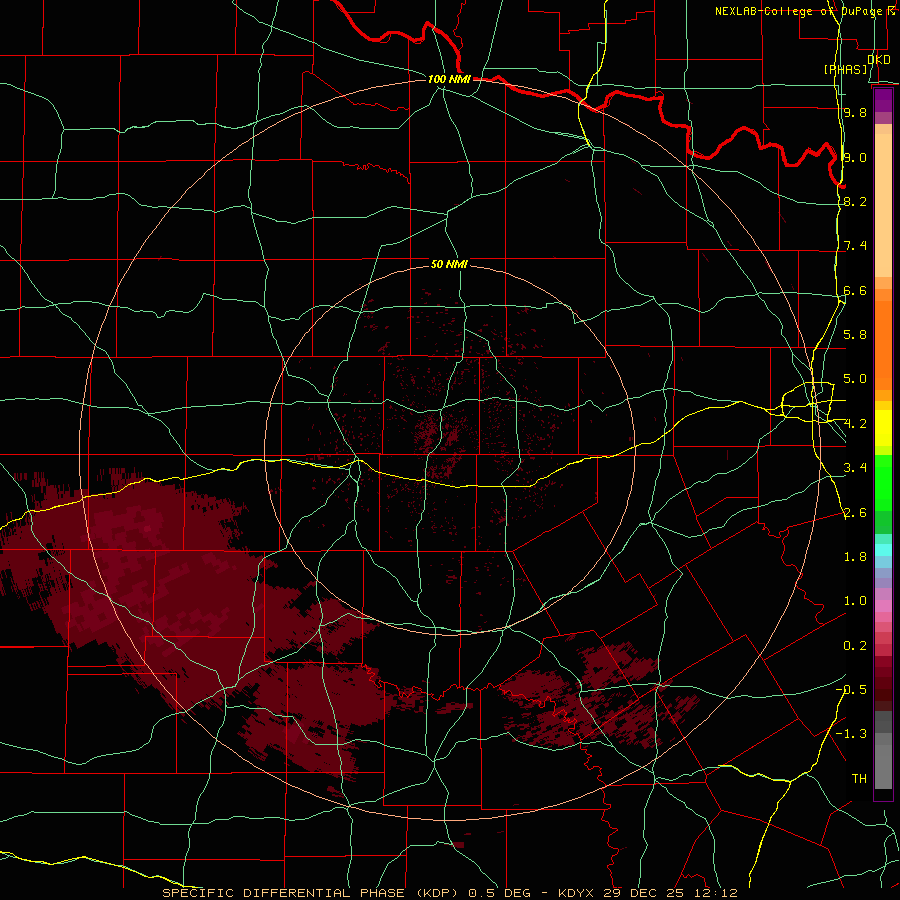This screenshot has height=900, width=900.
Task: Click the -1.3 value on color scale
Action: pos(851,734)
